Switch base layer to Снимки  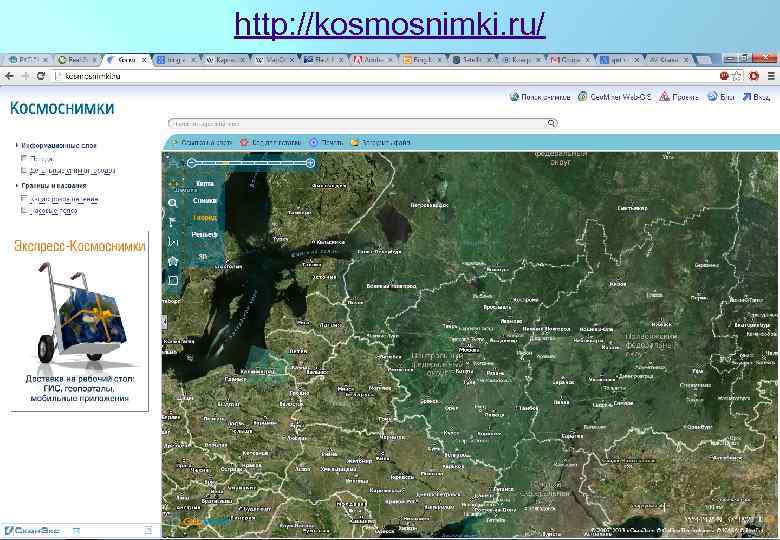(x=205, y=200)
